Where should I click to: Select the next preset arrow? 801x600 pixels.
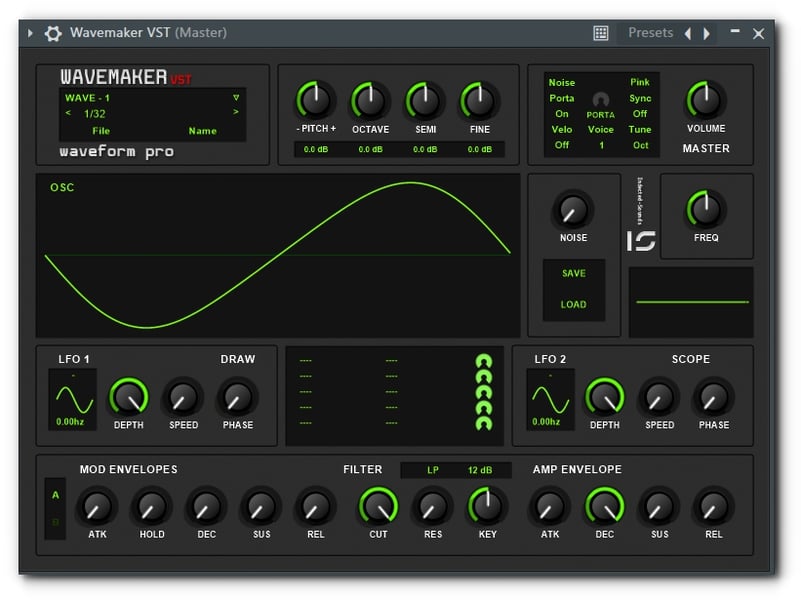706,33
